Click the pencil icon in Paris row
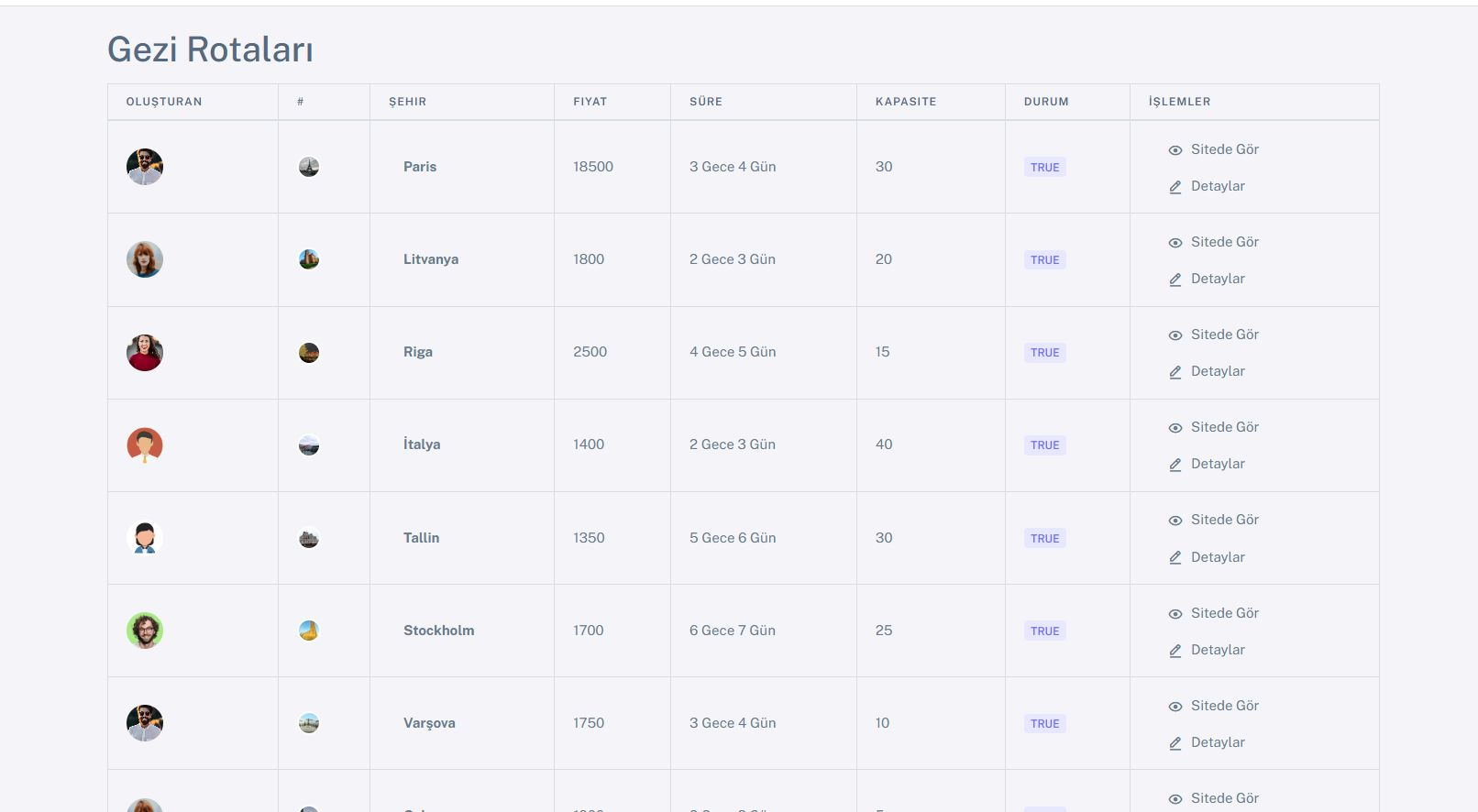The height and width of the screenshot is (812, 1478). click(x=1175, y=187)
